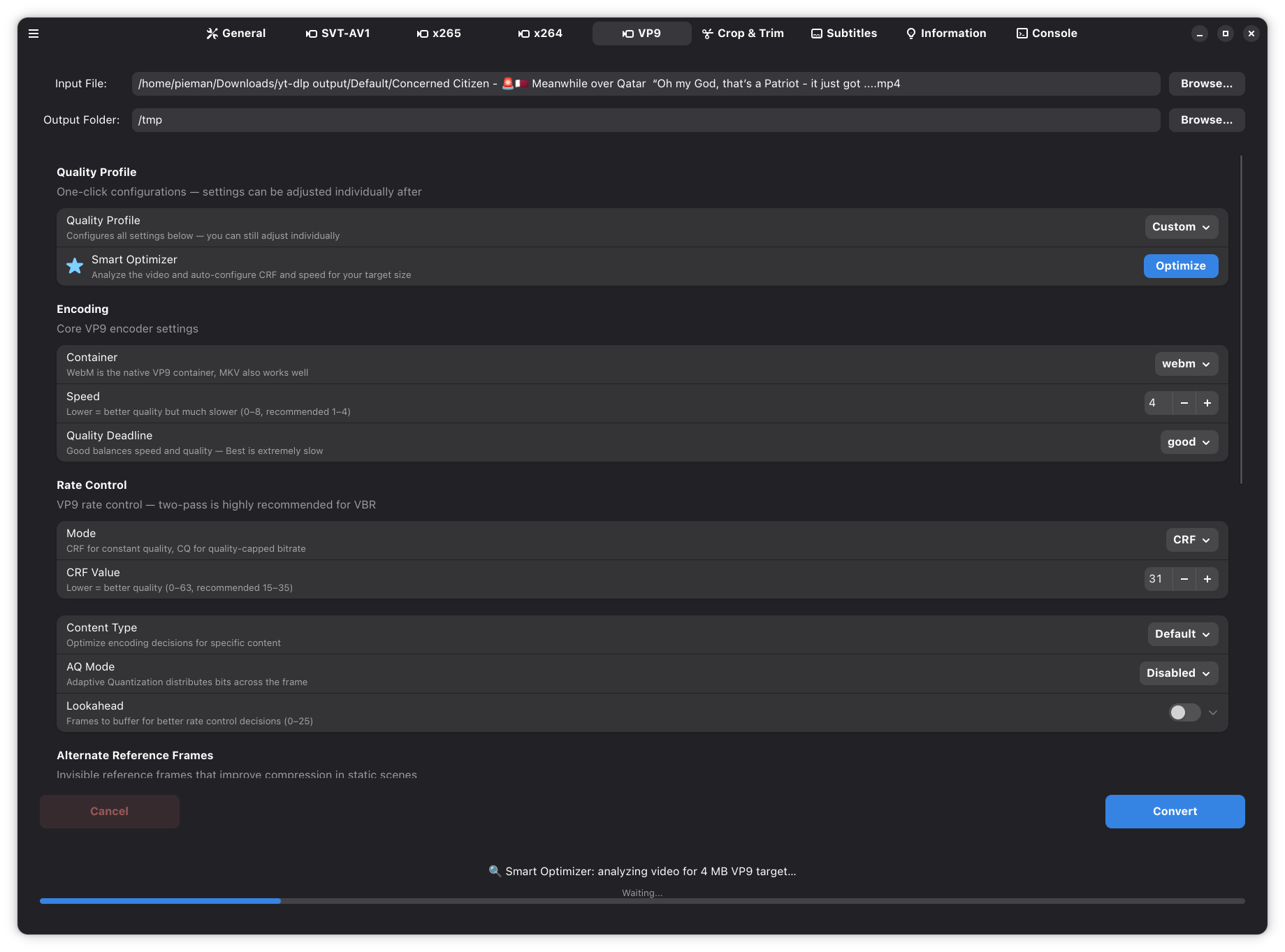This screenshot has width=1285, height=952.
Task: Minimize the application window
Action: (1200, 34)
